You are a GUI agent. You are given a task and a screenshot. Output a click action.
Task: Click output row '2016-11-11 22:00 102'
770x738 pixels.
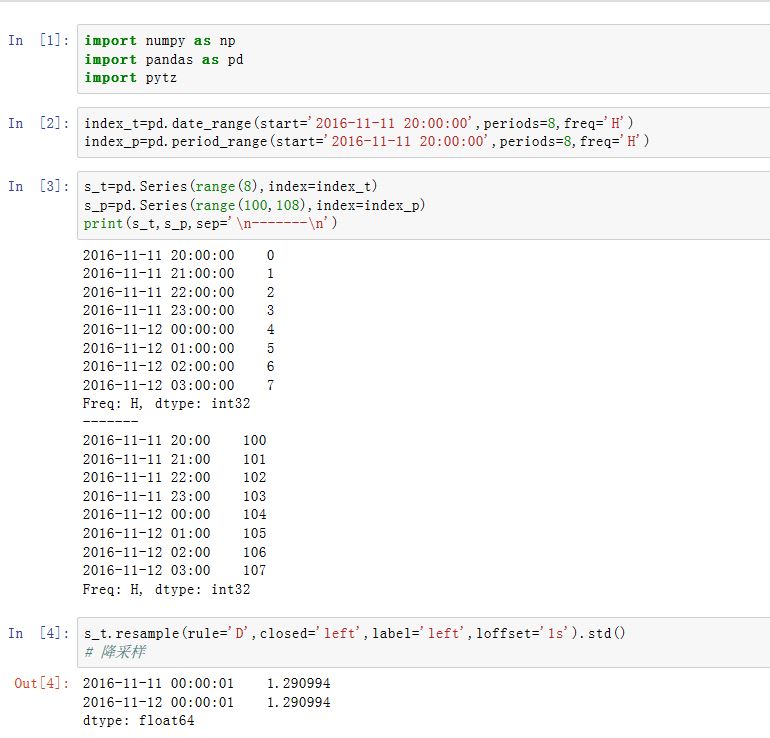[x=174, y=477]
